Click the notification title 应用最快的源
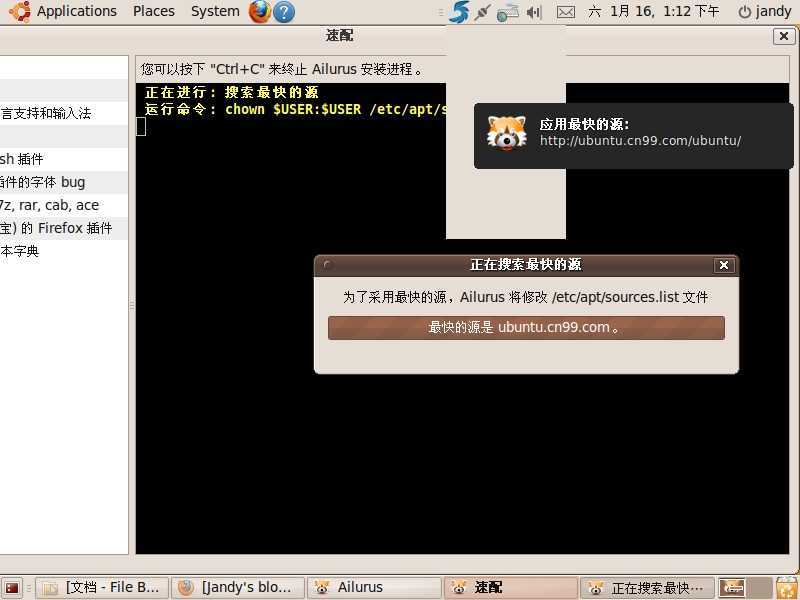This screenshot has width=800, height=600. click(x=585, y=124)
